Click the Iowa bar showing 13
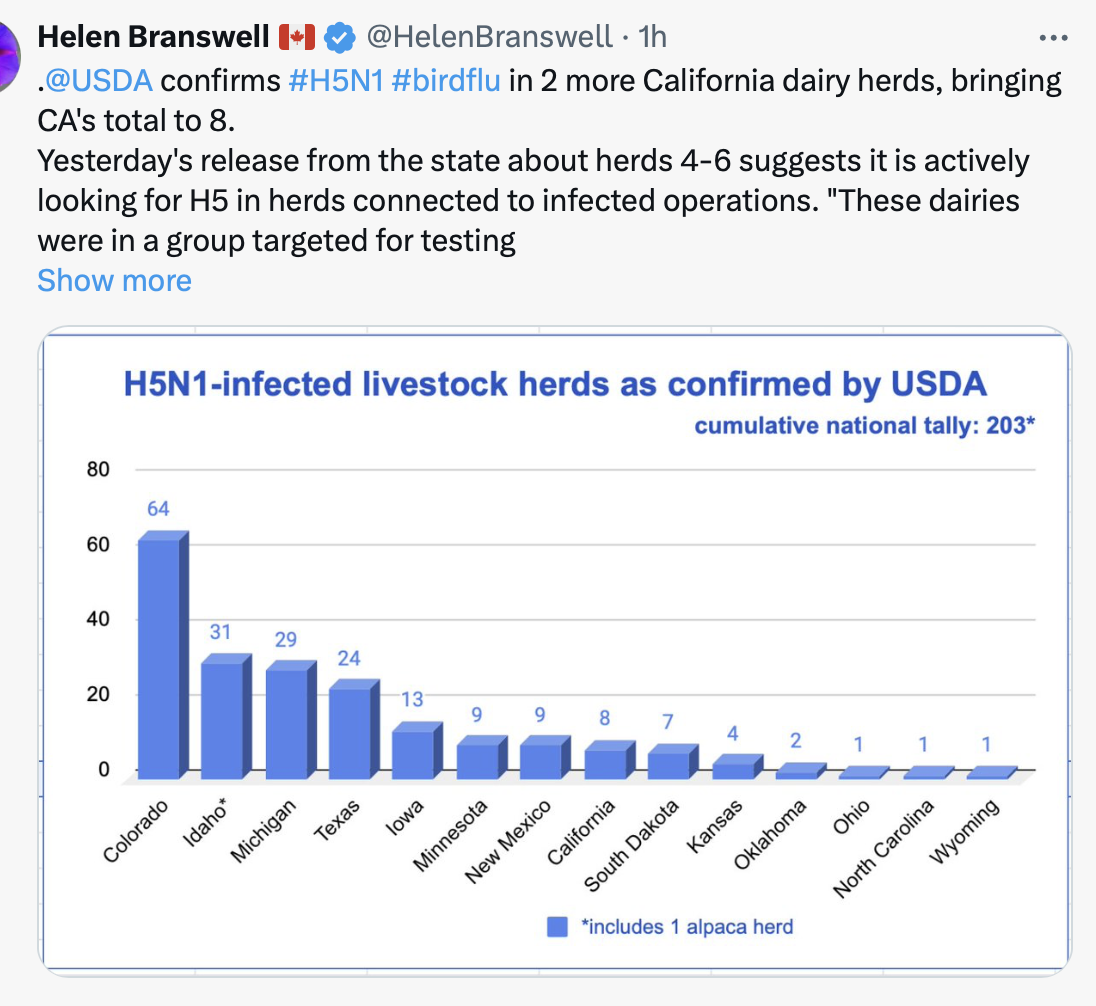Screen dimensions: 1096x1006 click(413, 752)
